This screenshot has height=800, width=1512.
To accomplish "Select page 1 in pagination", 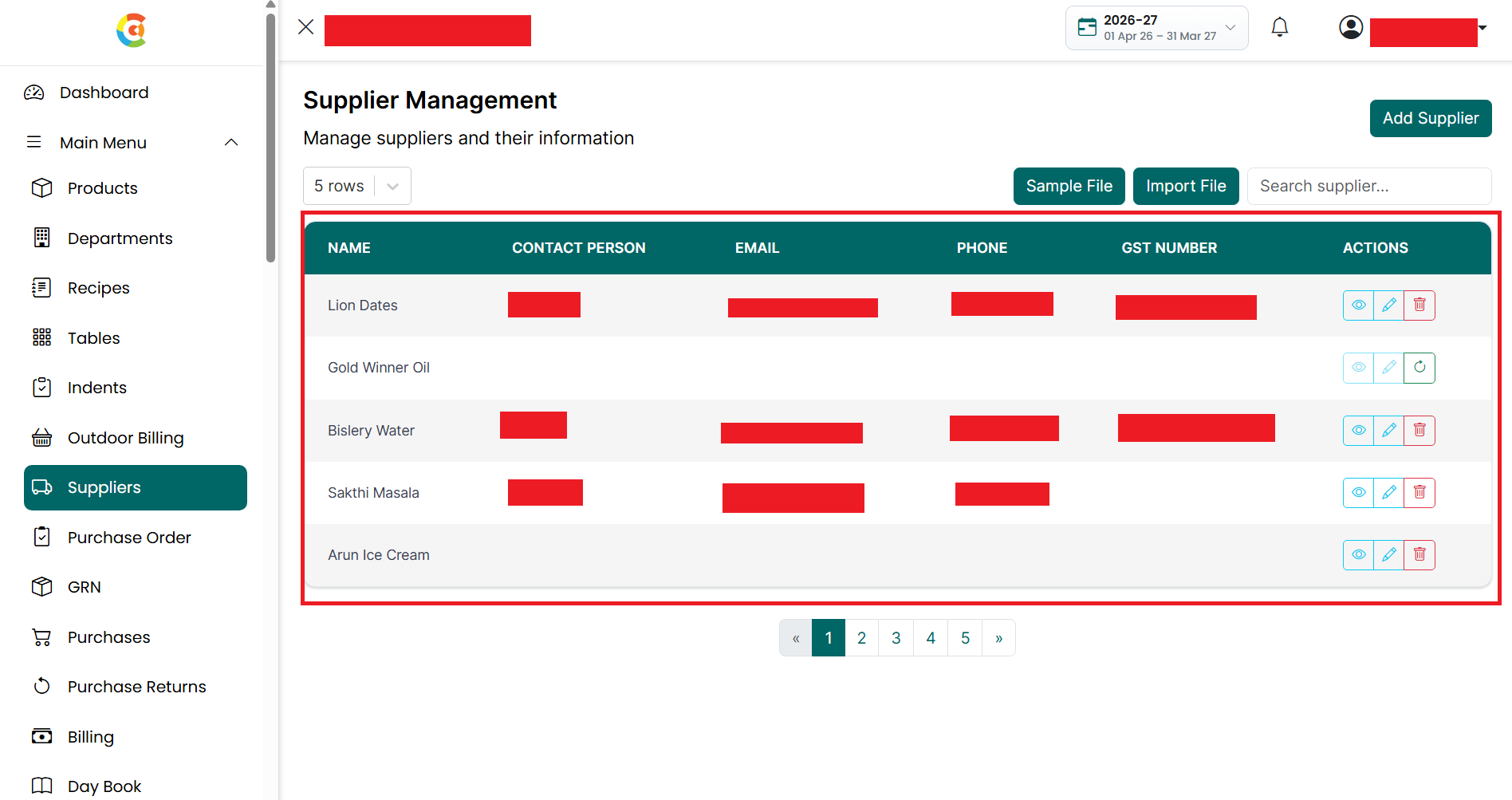I will pyautogui.click(x=829, y=638).
